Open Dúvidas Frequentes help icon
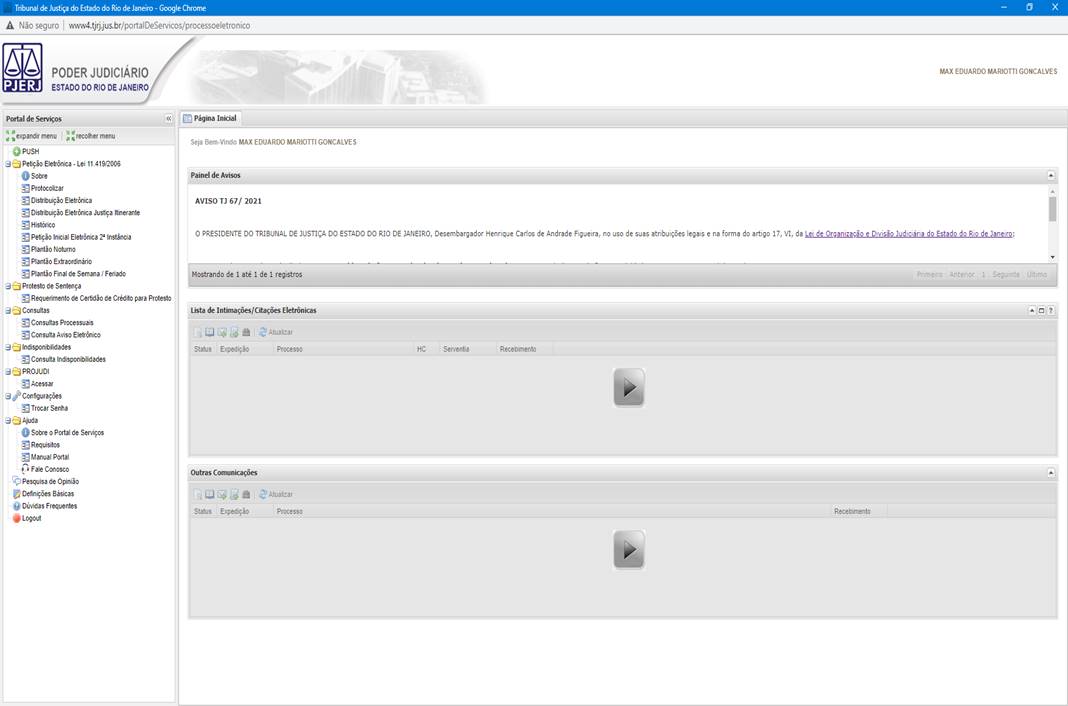Viewport: 1068px width, 706px height. coord(16,506)
